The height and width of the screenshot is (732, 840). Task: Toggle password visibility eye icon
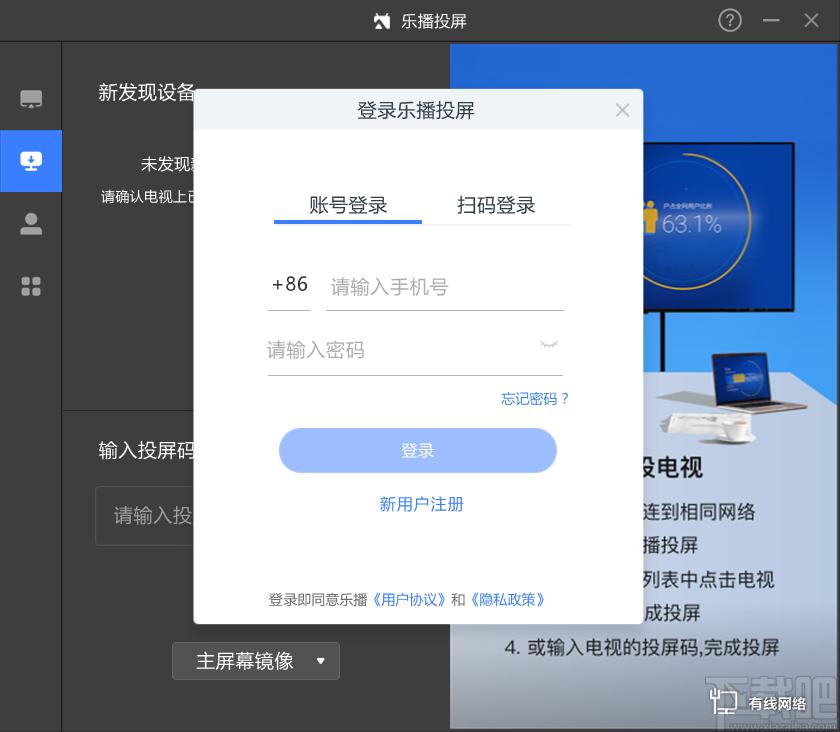[549, 345]
